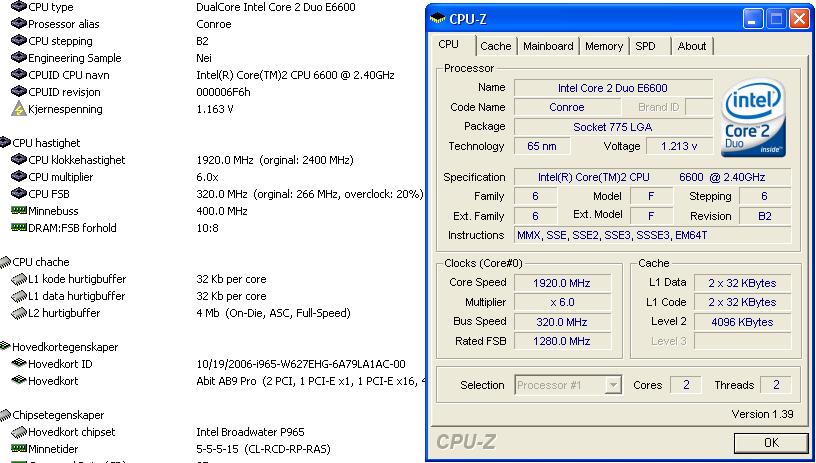
Task: Click the chip icon beside Prosessor alias
Action: coord(19,23)
